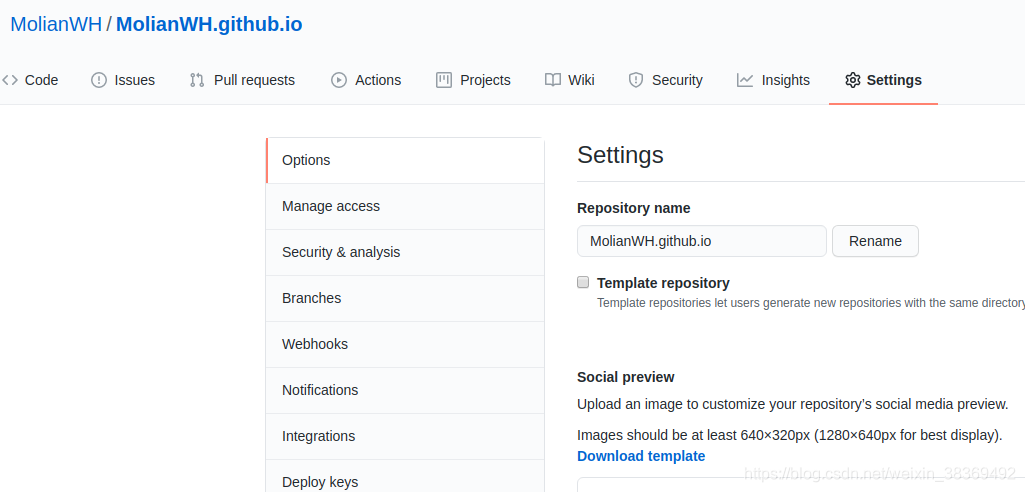
Task: Open Integrations settings
Action: coord(405,436)
